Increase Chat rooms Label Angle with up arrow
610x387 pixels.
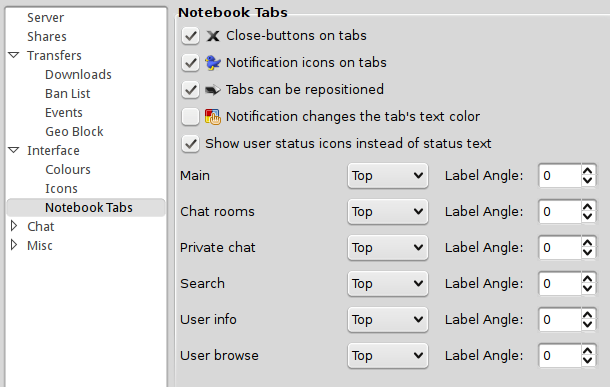tap(588, 207)
